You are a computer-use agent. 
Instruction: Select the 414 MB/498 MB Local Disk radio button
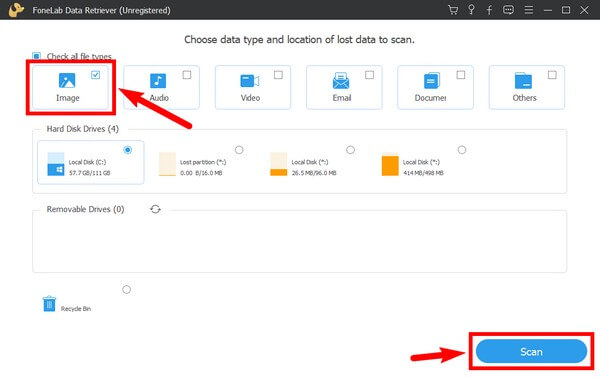tap(462, 150)
